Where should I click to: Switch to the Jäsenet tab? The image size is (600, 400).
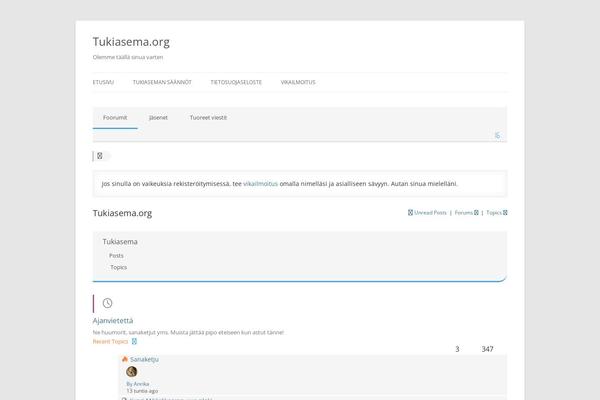(158, 118)
